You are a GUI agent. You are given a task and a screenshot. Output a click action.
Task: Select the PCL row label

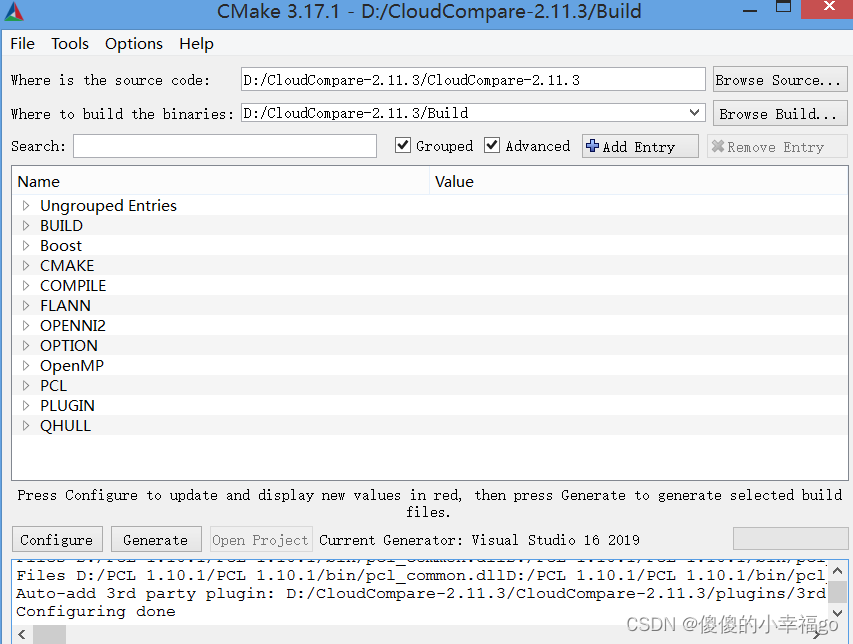tap(53, 386)
